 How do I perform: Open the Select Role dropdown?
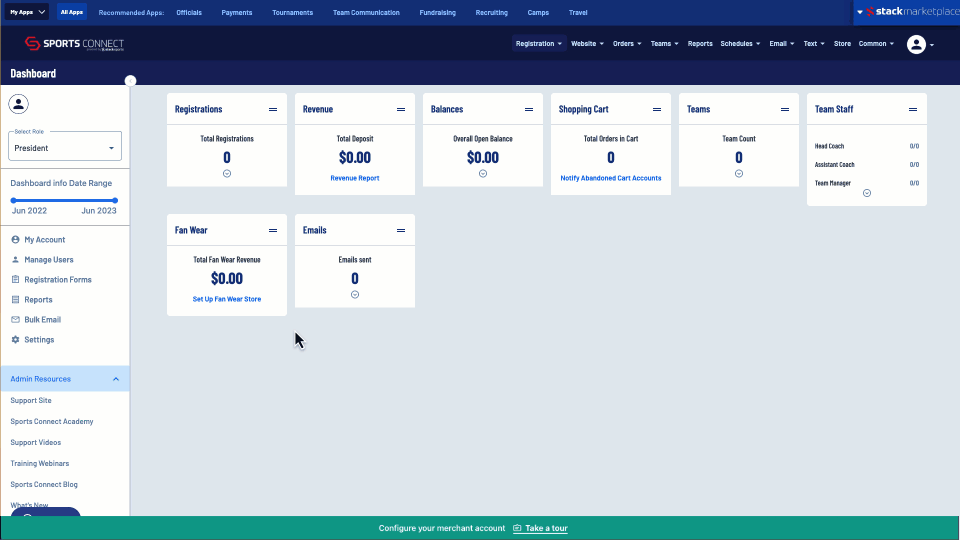click(x=65, y=147)
